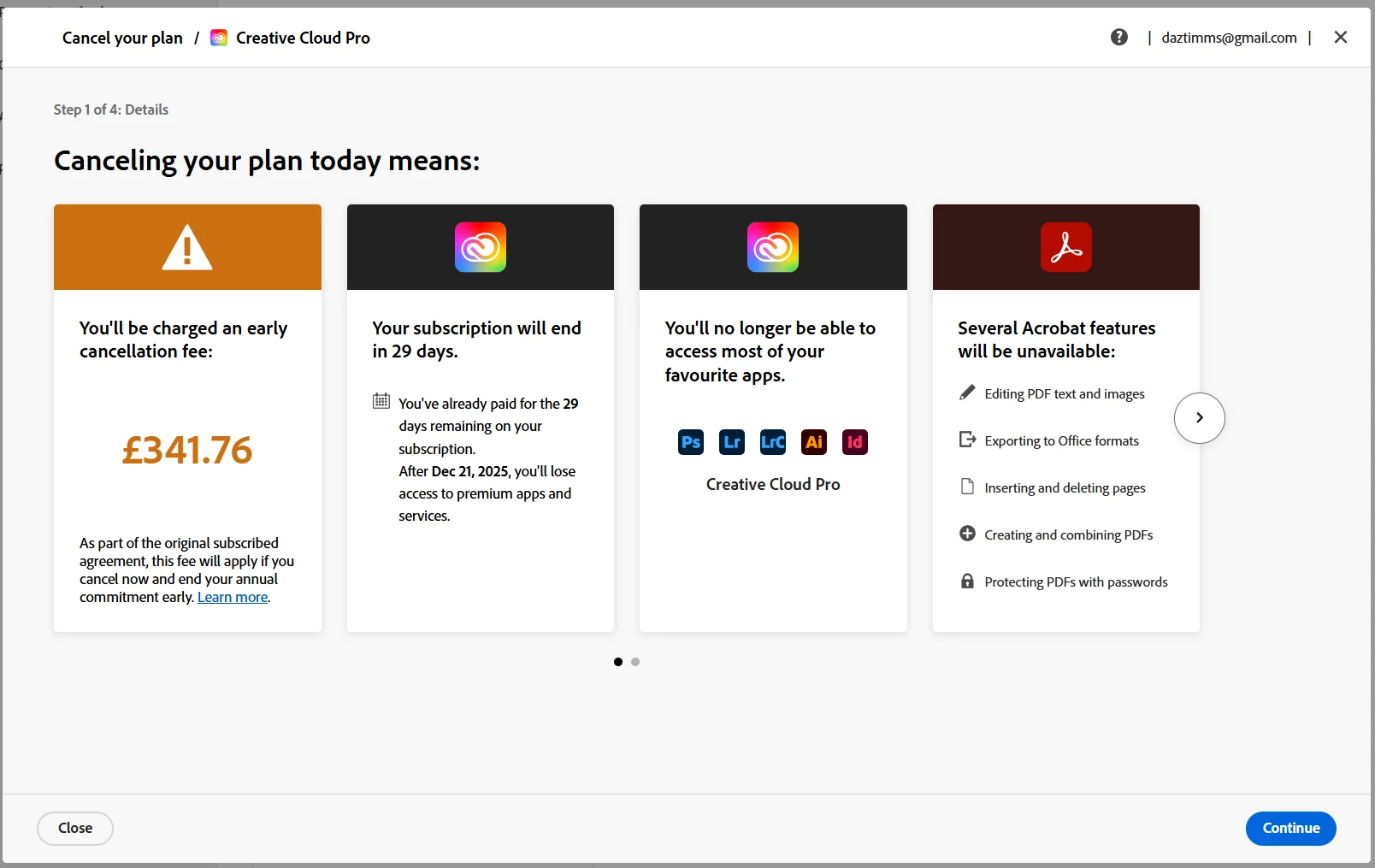Select the first carousel page dot
The width and height of the screenshot is (1375, 868).
pyautogui.click(x=618, y=662)
